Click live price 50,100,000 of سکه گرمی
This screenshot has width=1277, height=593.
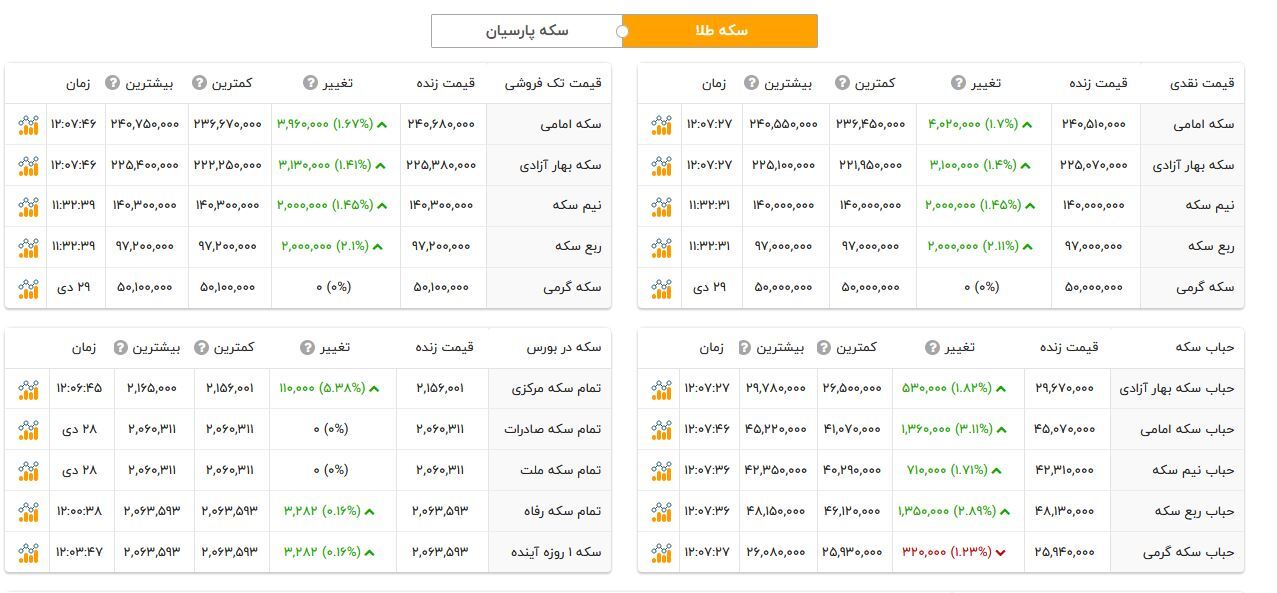pos(441,288)
